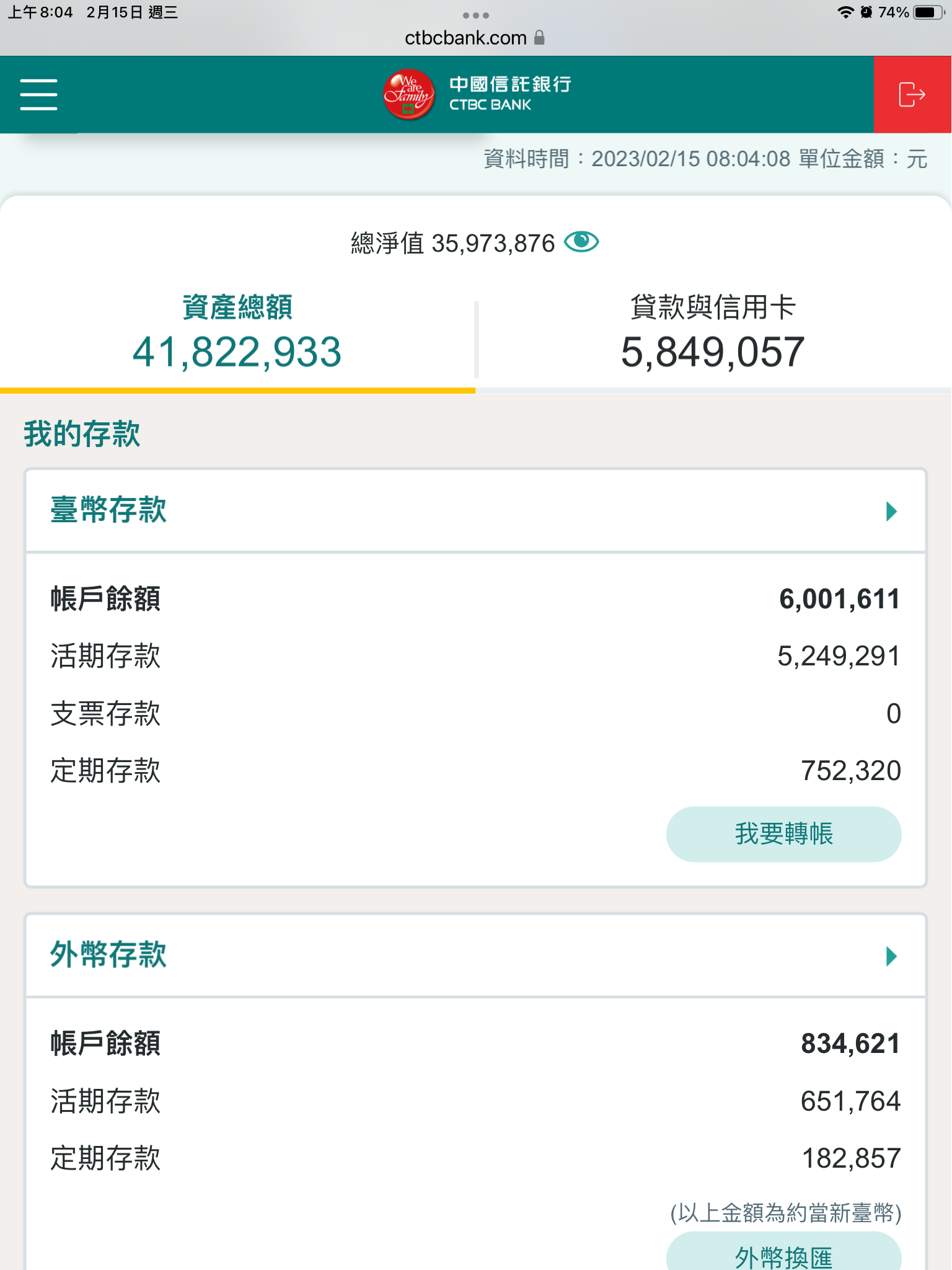This screenshot has width=952, height=1270.
Task: Tap the Wi-Fi status icon
Action: 845,12
